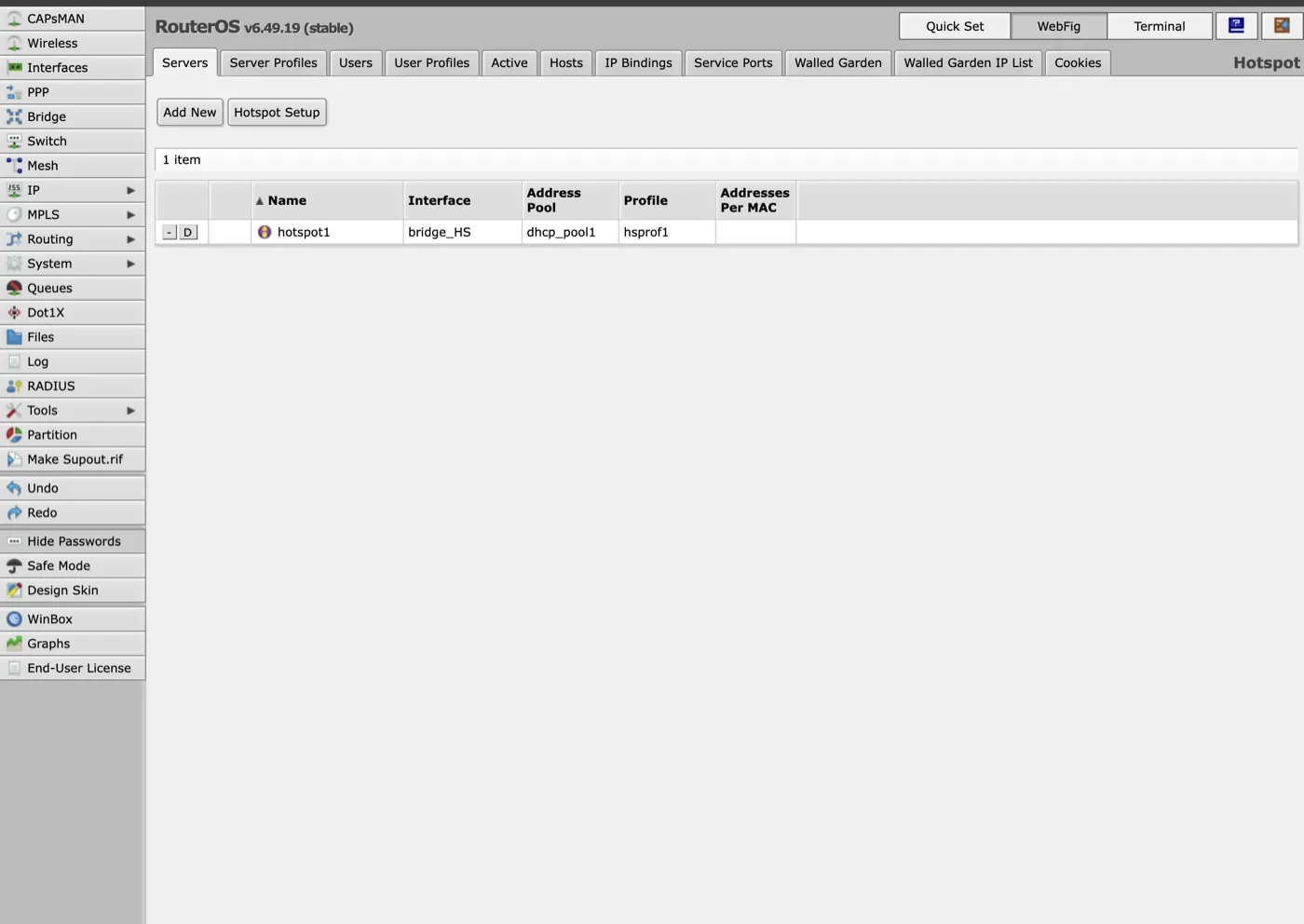This screenshot has height=924, width=1304.
Task: Click the hotspot1 server icon
Action: [x=265, y=232]
